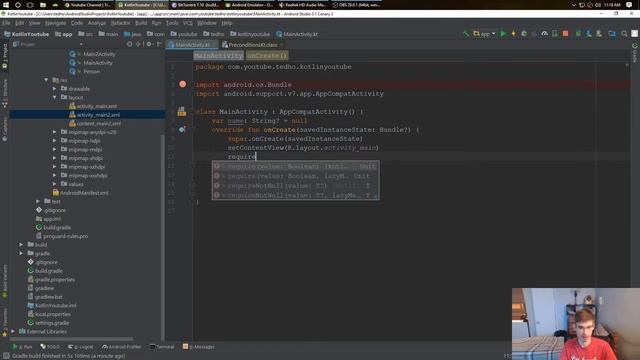Expand External Libraries node
The image size is (640, 360).
point(13,331)
